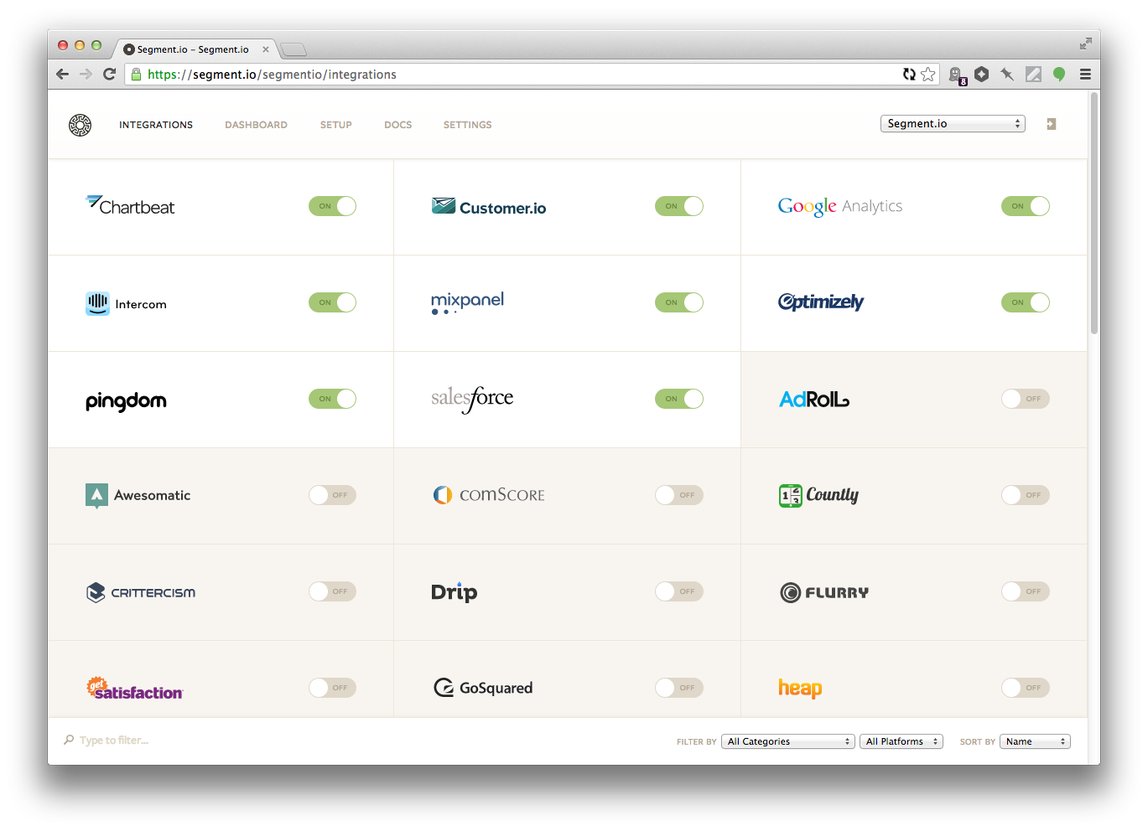The width and height of the screenshot is (1148, 831).
Task: Open the Chartbeat integration logo
Action: 130,206
